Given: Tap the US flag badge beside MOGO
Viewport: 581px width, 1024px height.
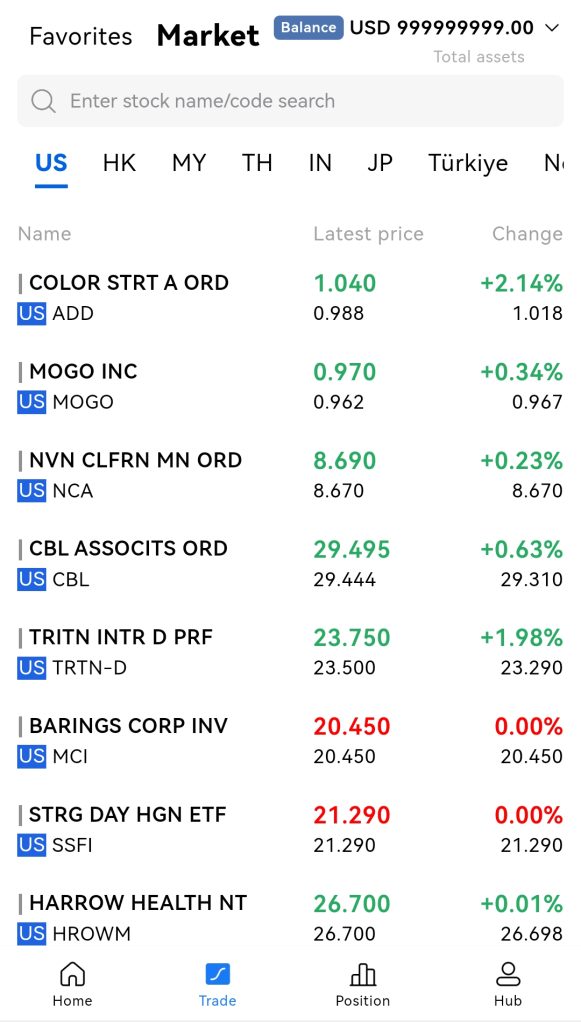Looking at the screenshot, I should 31,402.
